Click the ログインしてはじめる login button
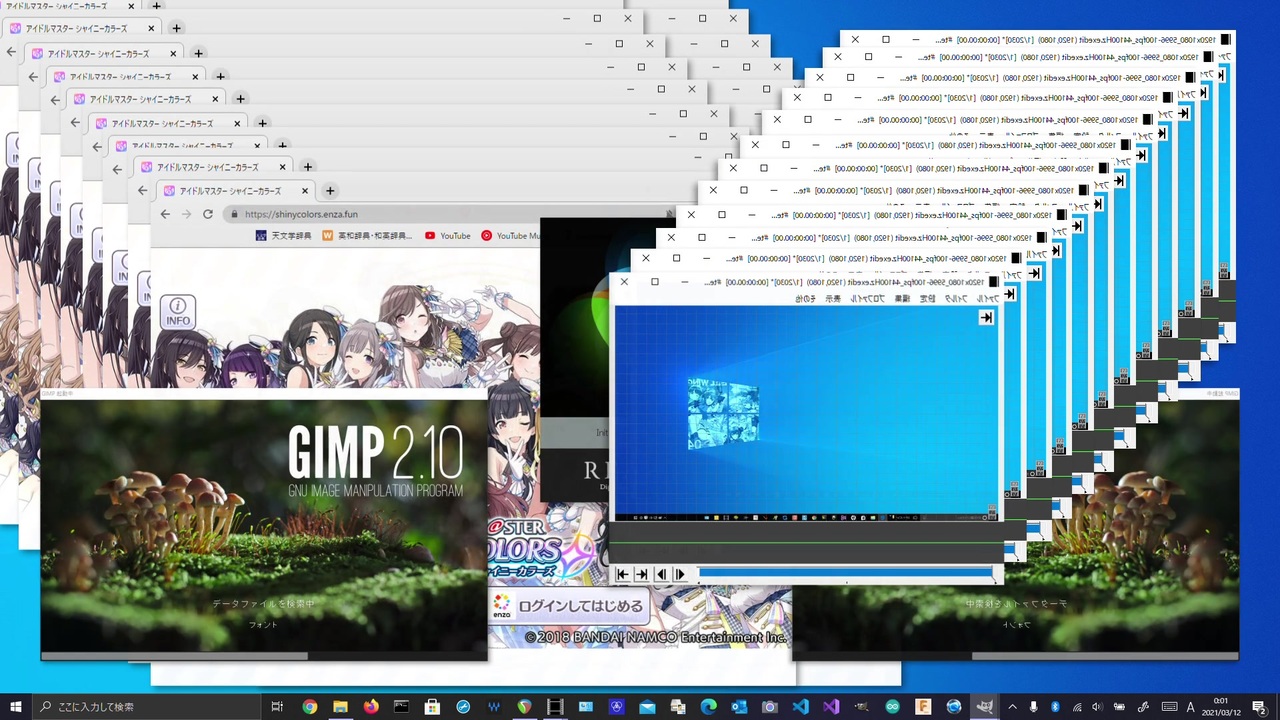1280x720 pixels. pos(568,605)
